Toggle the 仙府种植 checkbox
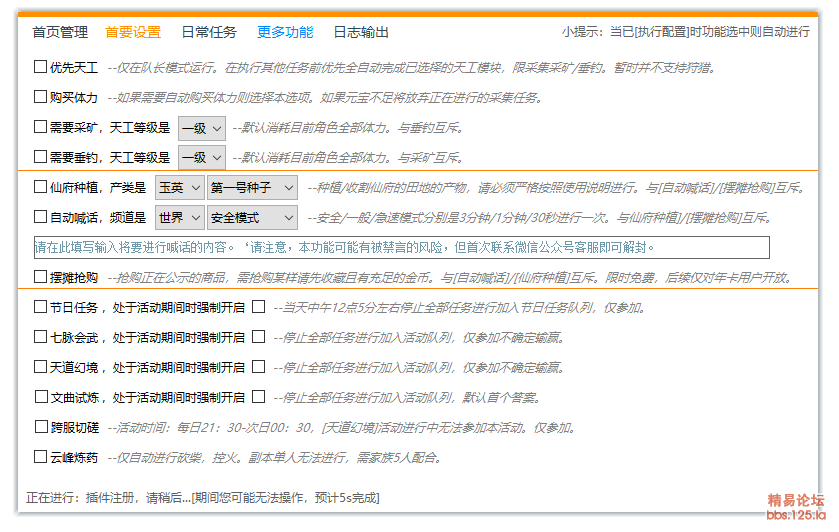 coord(40,187)
